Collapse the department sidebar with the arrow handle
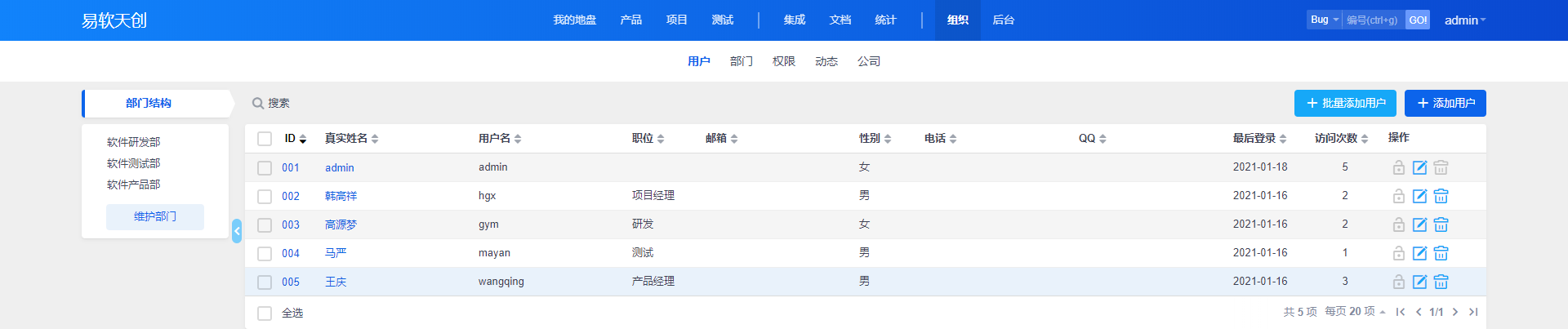The image size is (1568, 329). [x=237, y=231]
